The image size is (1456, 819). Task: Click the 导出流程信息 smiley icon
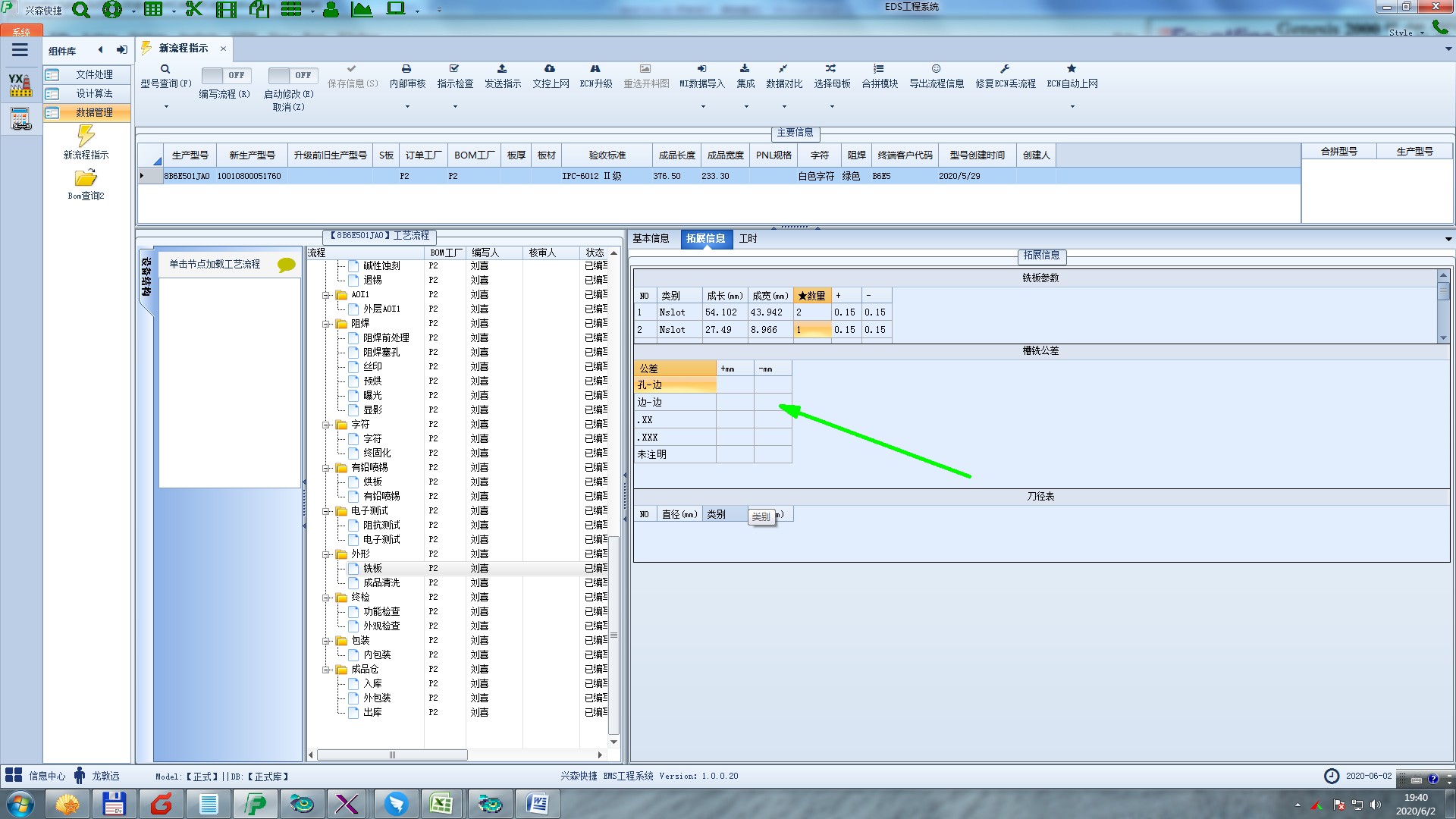pyautogui.click(x=936, y=69)
